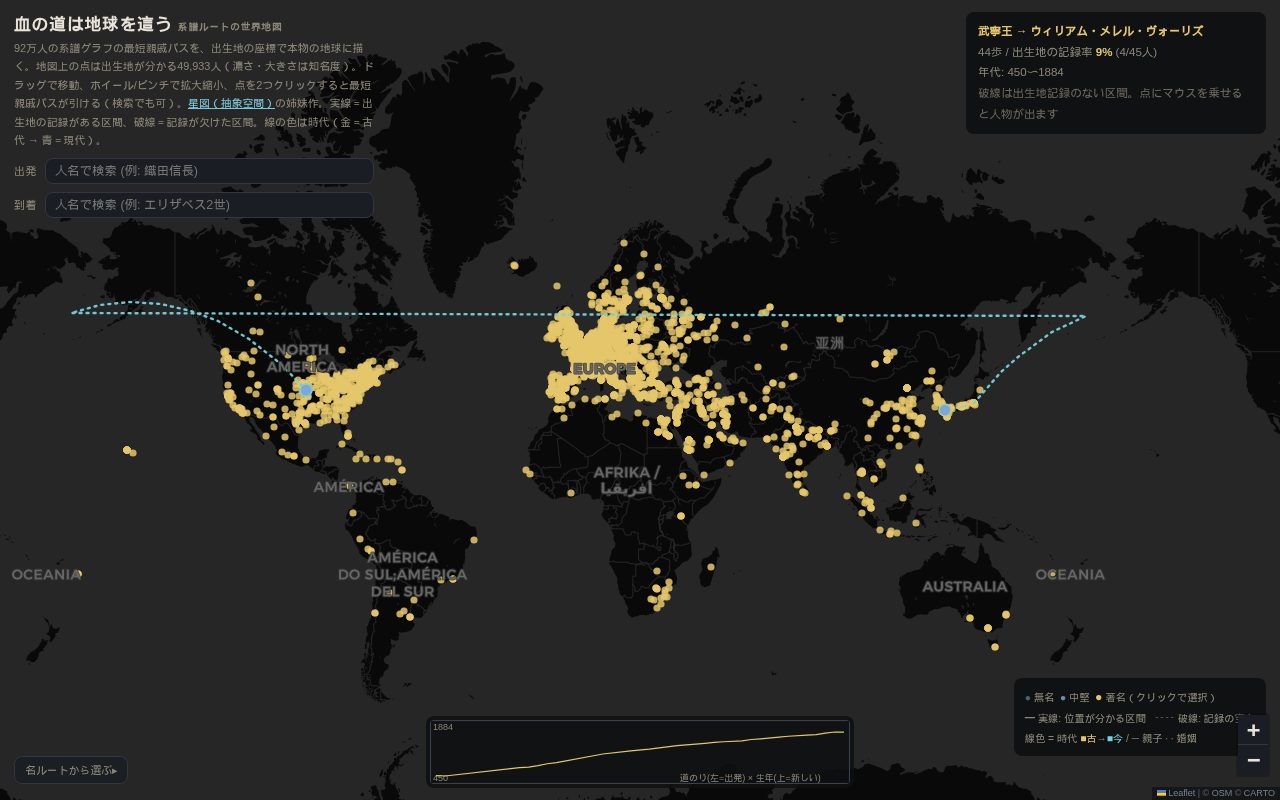Zoom in with the plus button
Screen dimensions: 1280x800
[x=1253, y=730]
